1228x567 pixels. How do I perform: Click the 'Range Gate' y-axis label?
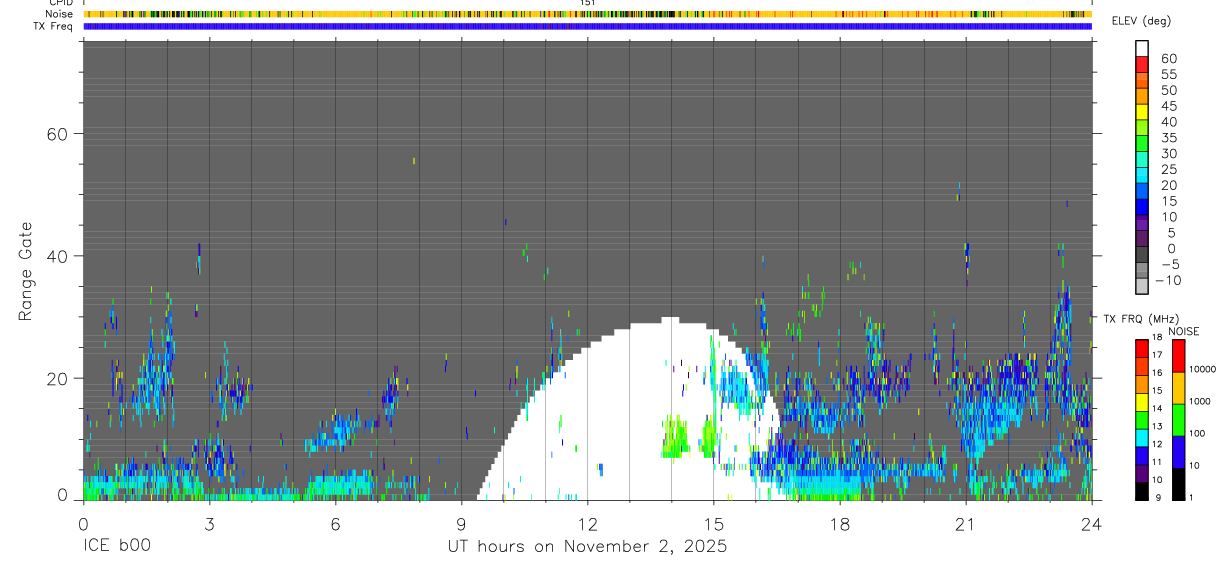26,270
